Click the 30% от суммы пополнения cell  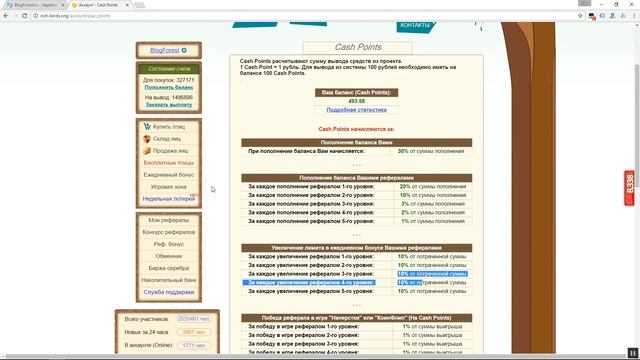(431, 151)
